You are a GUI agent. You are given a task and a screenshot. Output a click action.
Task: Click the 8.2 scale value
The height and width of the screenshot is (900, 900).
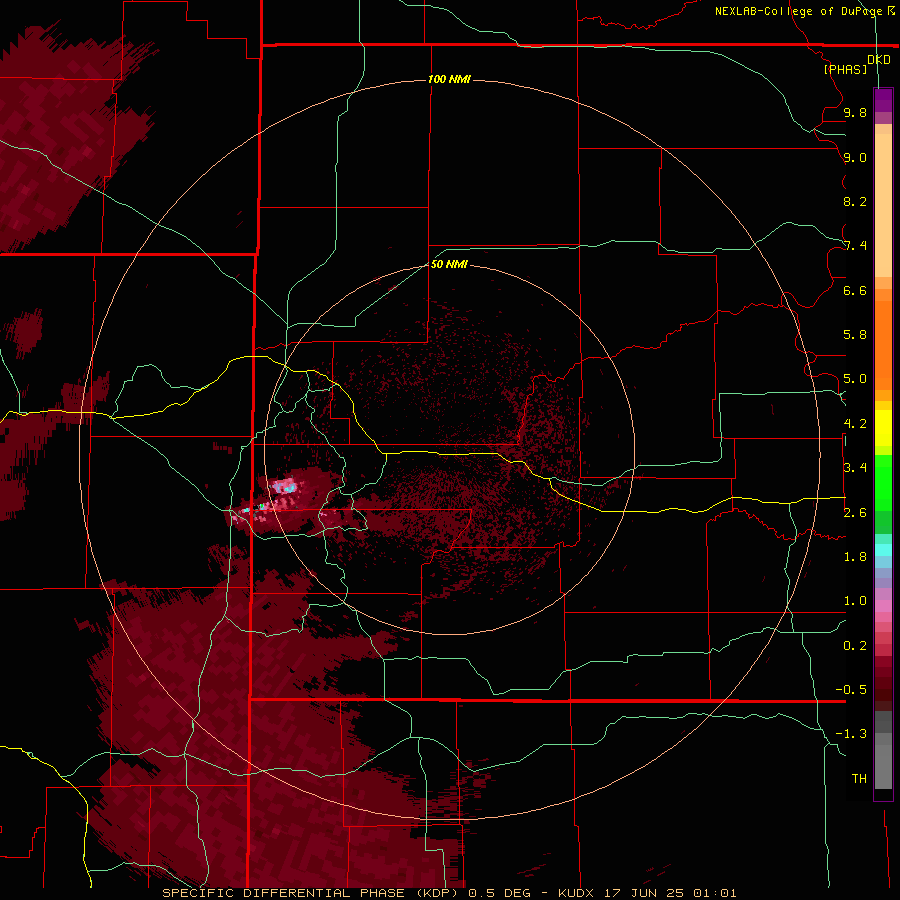click(855, 201)
